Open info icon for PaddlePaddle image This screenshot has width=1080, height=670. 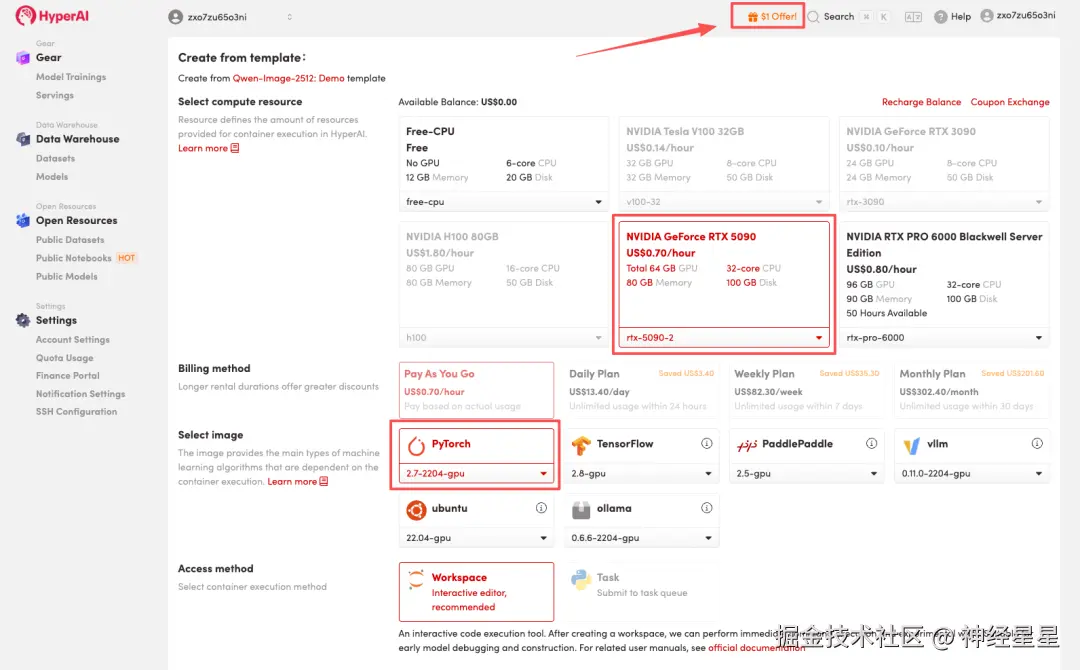coord(871,443)
